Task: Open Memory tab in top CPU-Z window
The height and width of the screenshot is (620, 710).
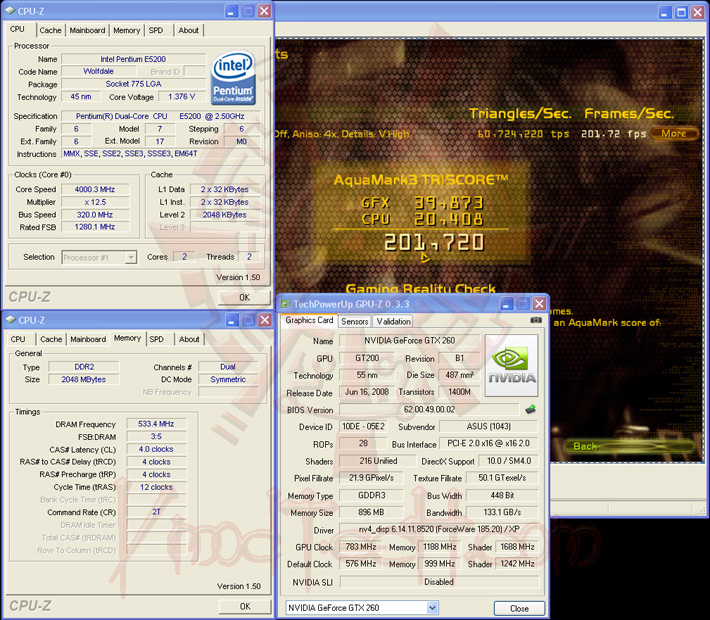Action: click(x=126, y=30)
